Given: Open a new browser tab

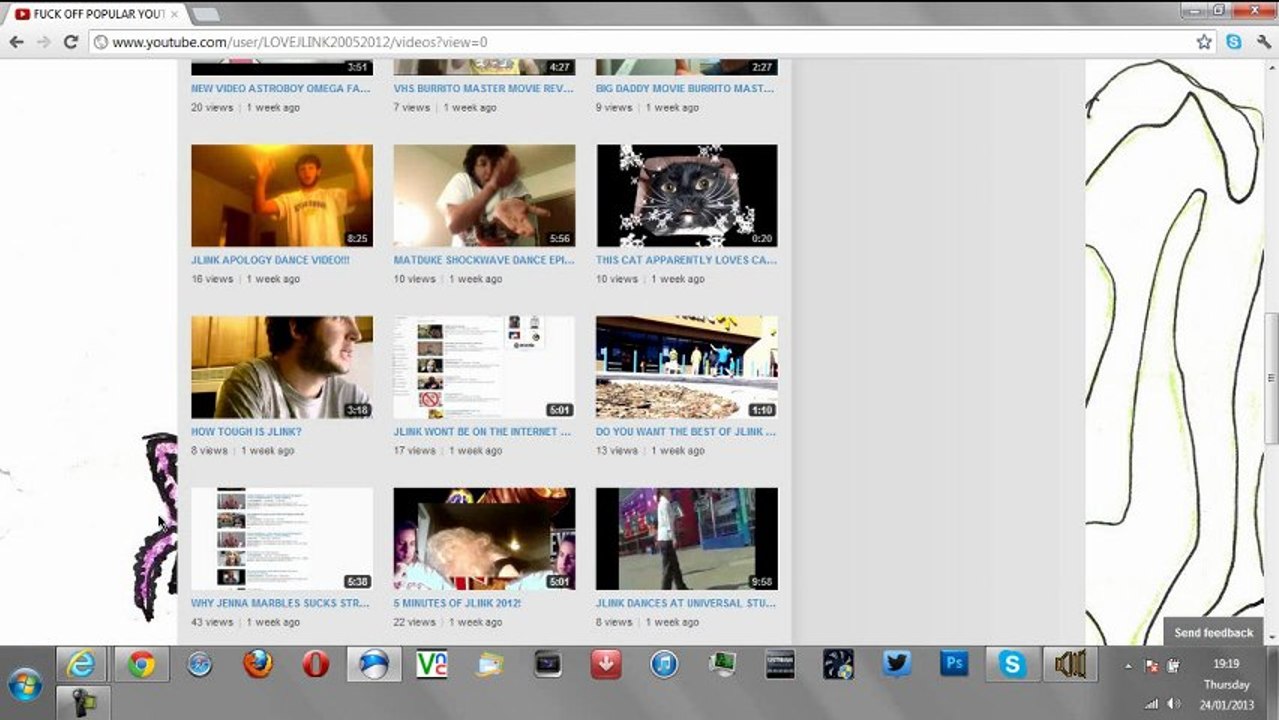Looking at the screenshot, I should pyautogui.click(x=205, y=14).
